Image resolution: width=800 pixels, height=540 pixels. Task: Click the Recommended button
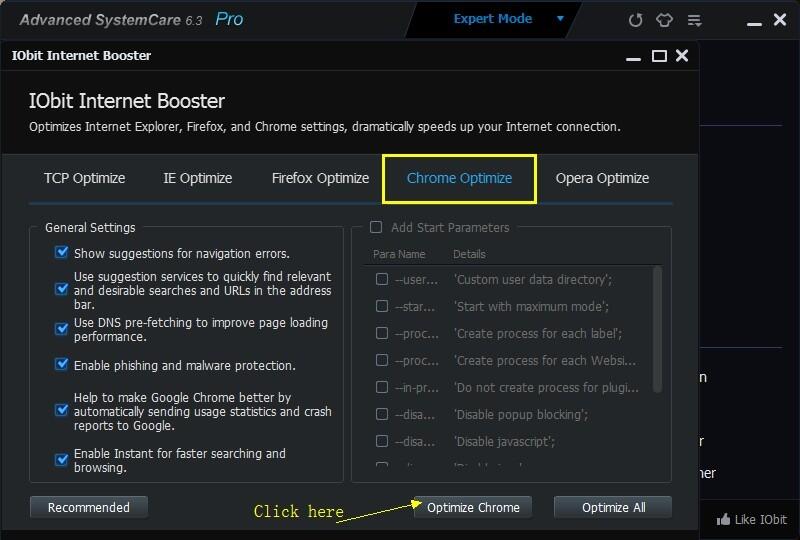click(x=89, y=507)
